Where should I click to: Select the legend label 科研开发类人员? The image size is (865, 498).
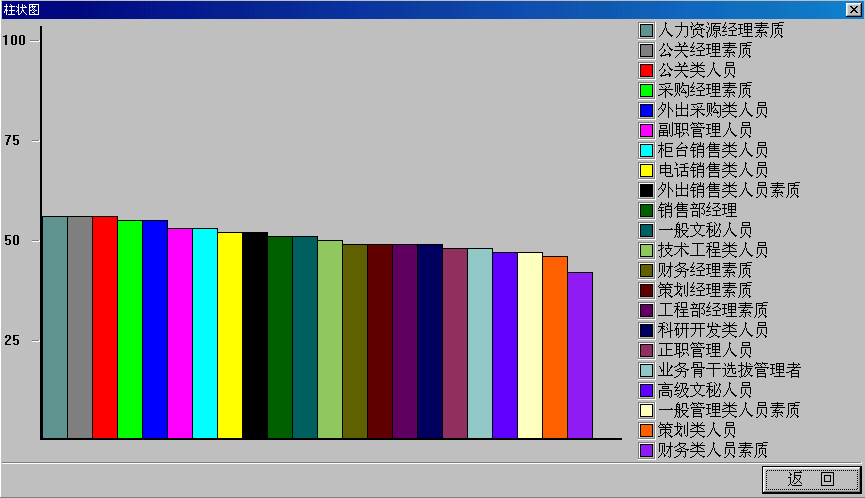713,330
